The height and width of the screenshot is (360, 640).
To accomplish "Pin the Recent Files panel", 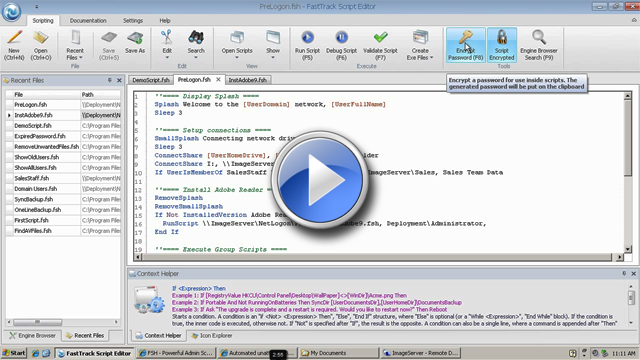I will click(109, 80).
